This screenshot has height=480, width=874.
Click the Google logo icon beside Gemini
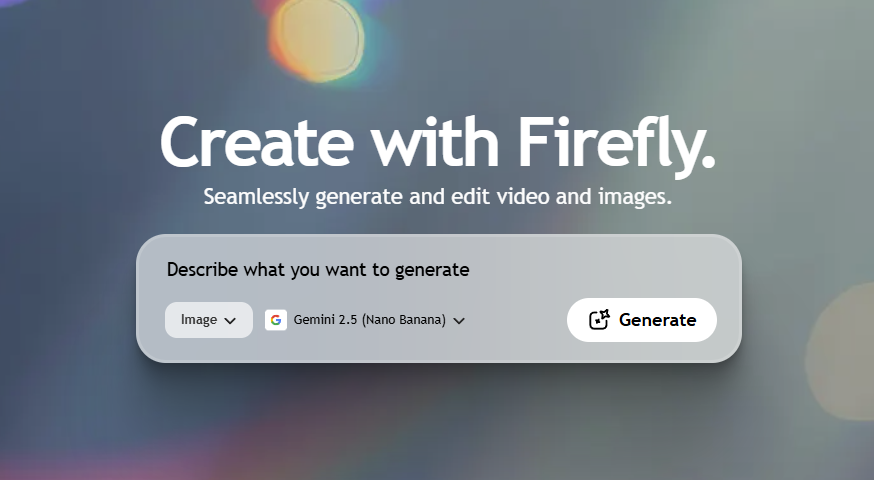[276, 320]
